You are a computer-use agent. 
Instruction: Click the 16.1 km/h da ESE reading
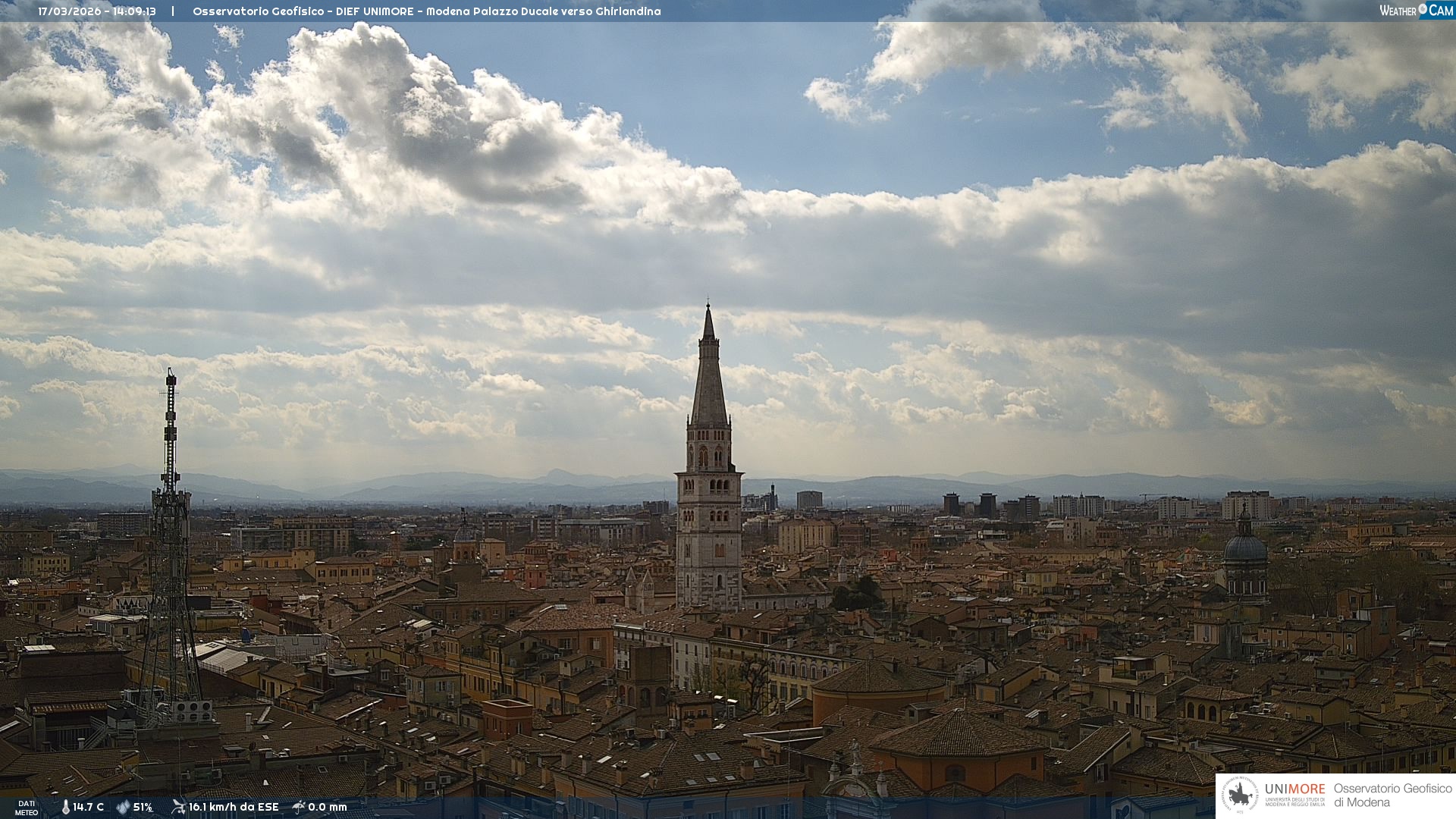click(x=234, y=808)
